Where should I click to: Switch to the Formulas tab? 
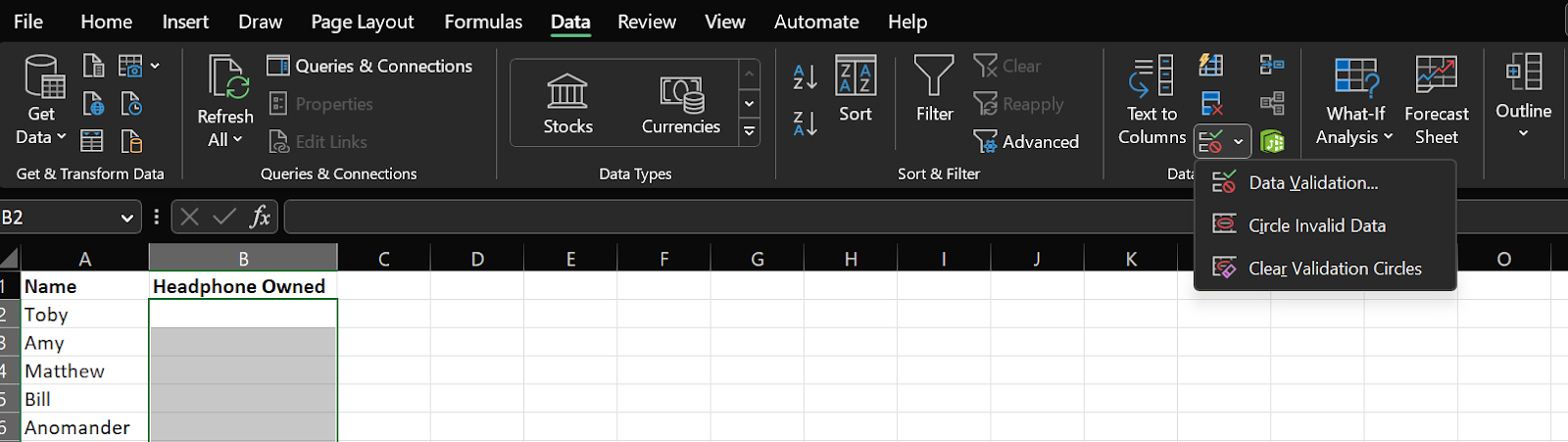(483, 22)
